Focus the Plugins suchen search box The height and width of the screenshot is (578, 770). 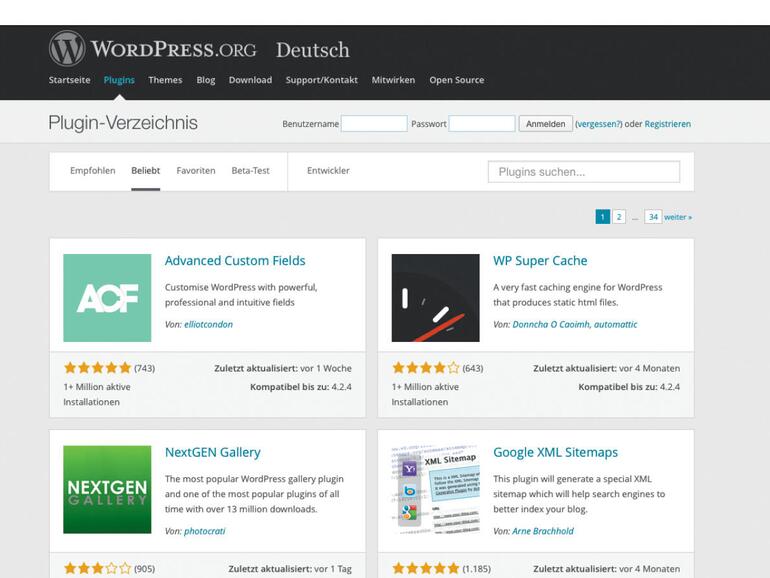pyautogui.click(x=584, y=172)
